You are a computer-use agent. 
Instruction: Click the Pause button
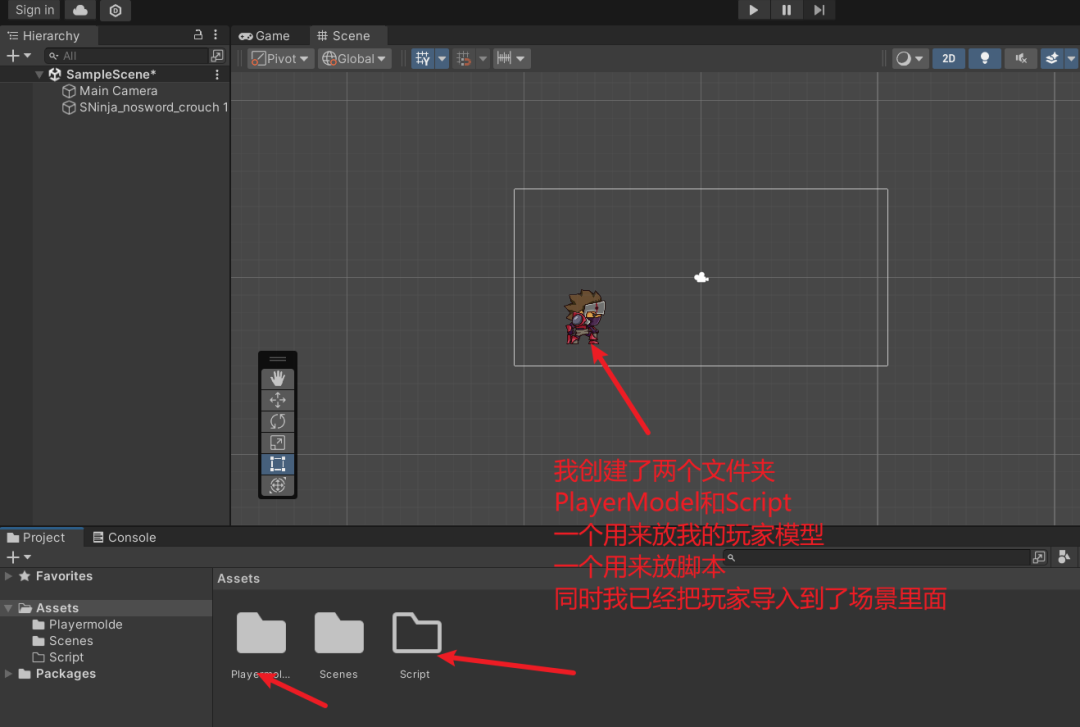pos(786,10)
